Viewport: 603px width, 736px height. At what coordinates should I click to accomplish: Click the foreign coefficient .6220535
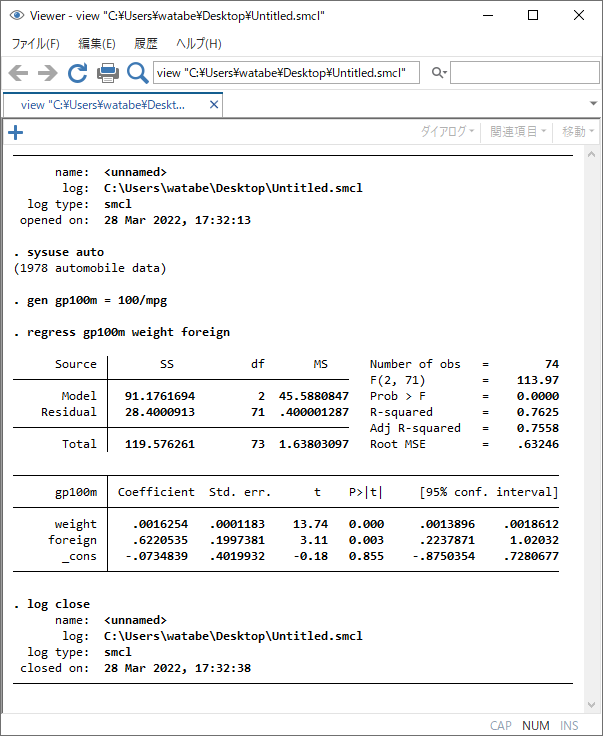pos(160,540)
